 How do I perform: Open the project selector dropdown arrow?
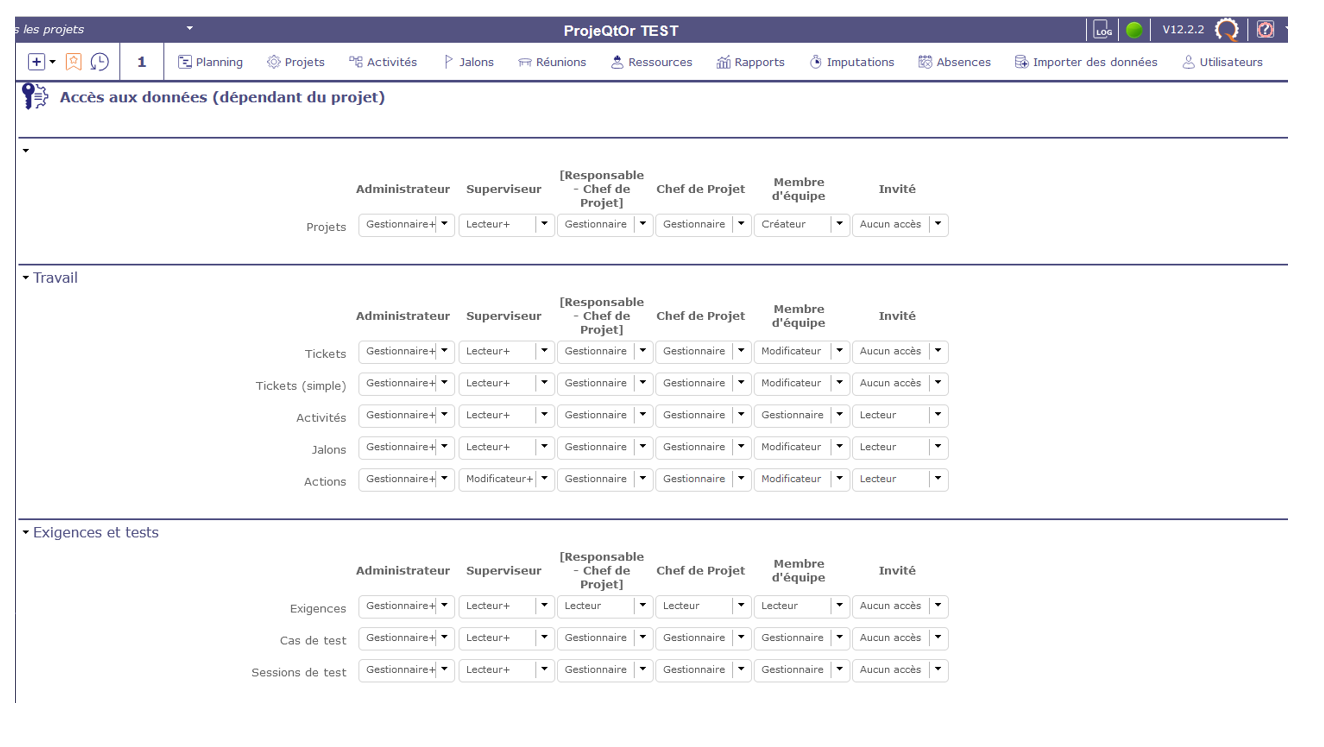(190, 28)
